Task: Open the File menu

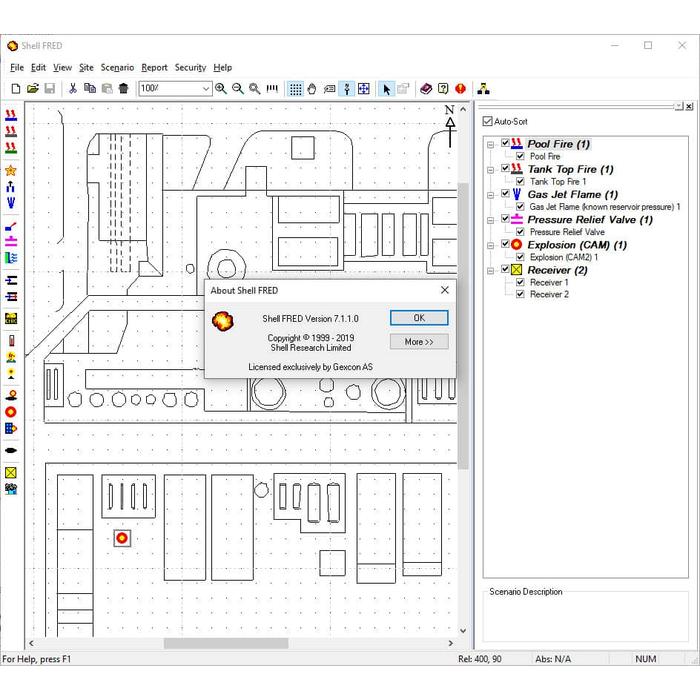Action: point(17,67)
